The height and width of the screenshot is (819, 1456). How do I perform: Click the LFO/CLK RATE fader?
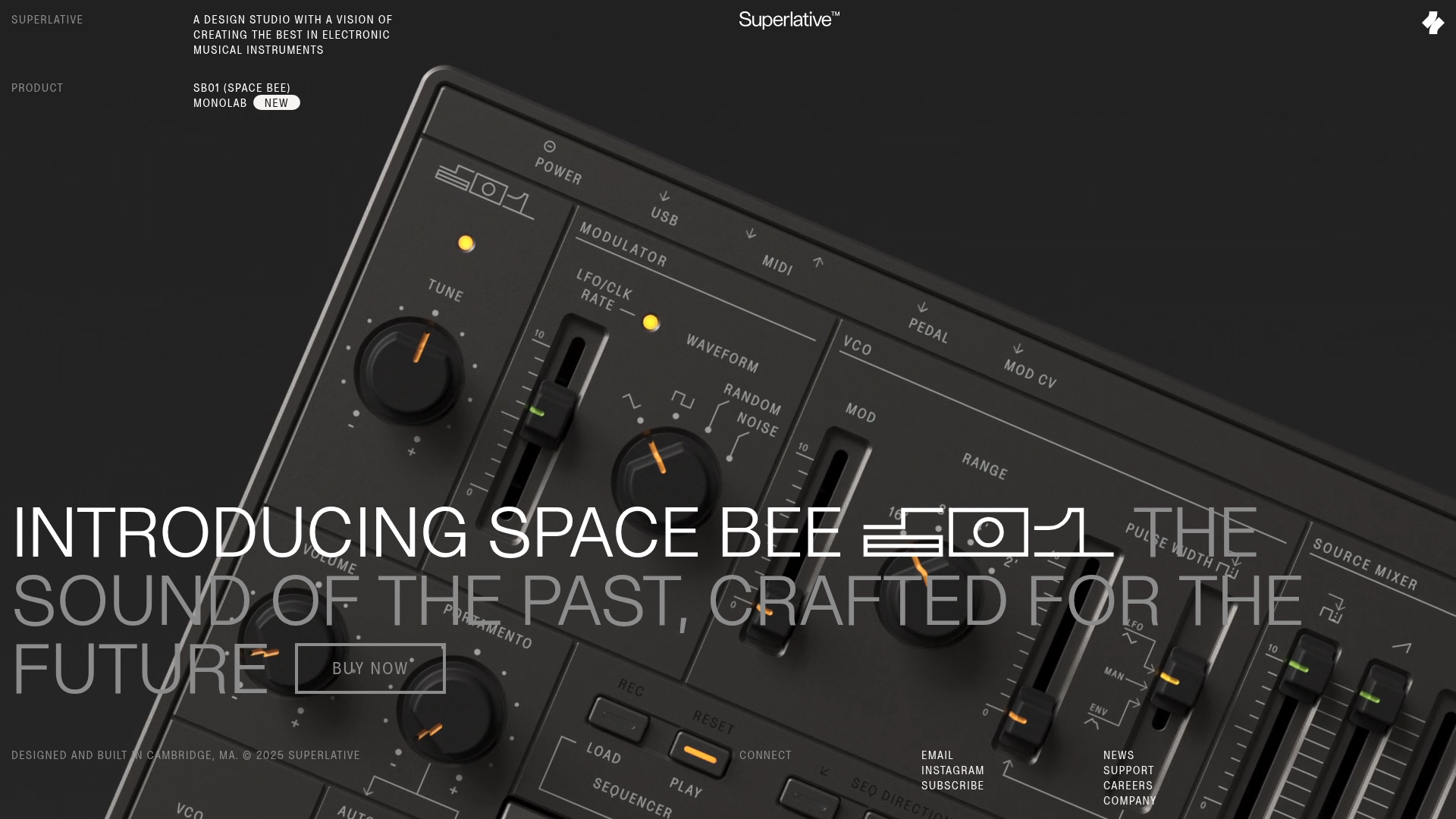(x=551, y=413)
